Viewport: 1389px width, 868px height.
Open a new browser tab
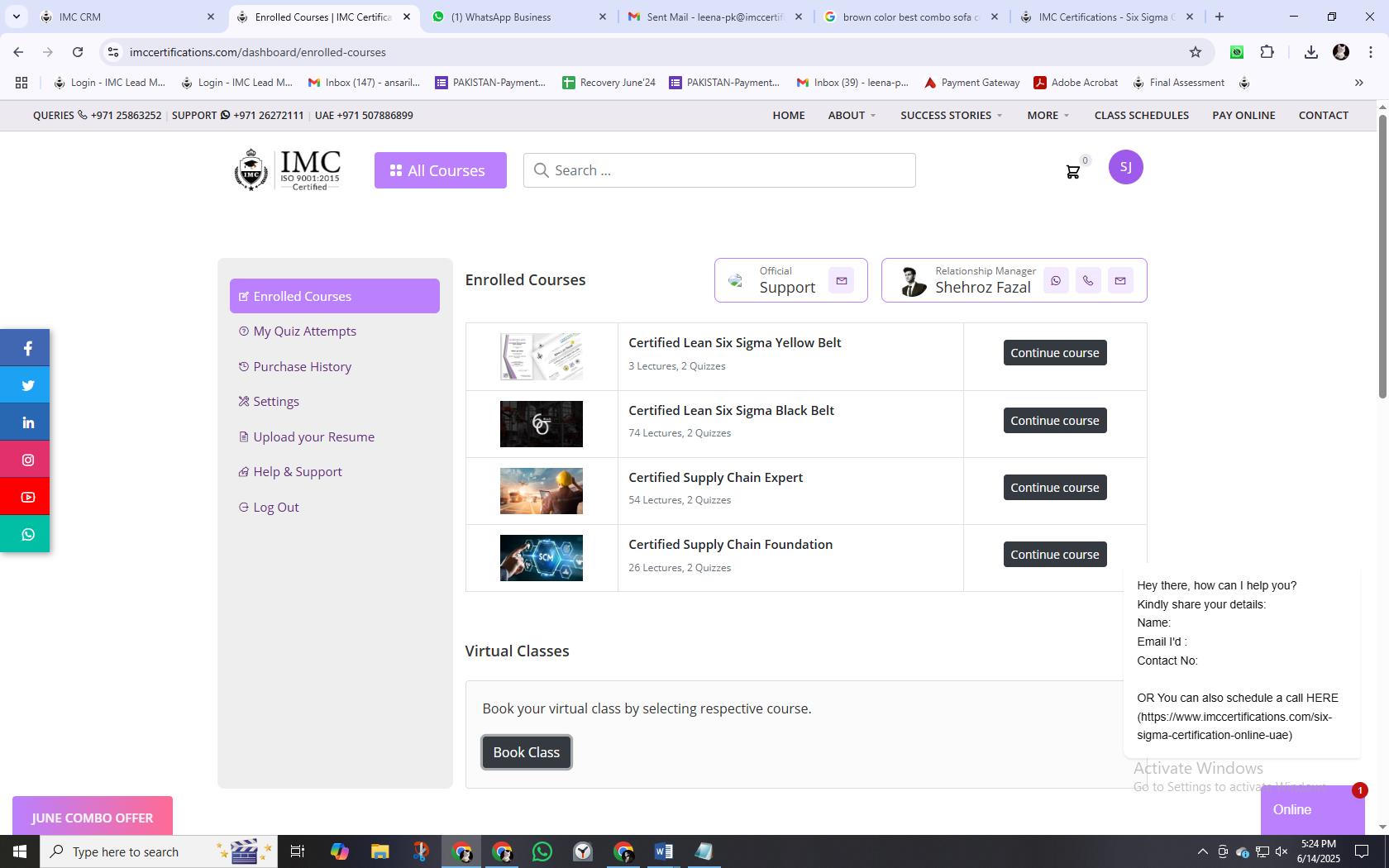point(1219,17)
